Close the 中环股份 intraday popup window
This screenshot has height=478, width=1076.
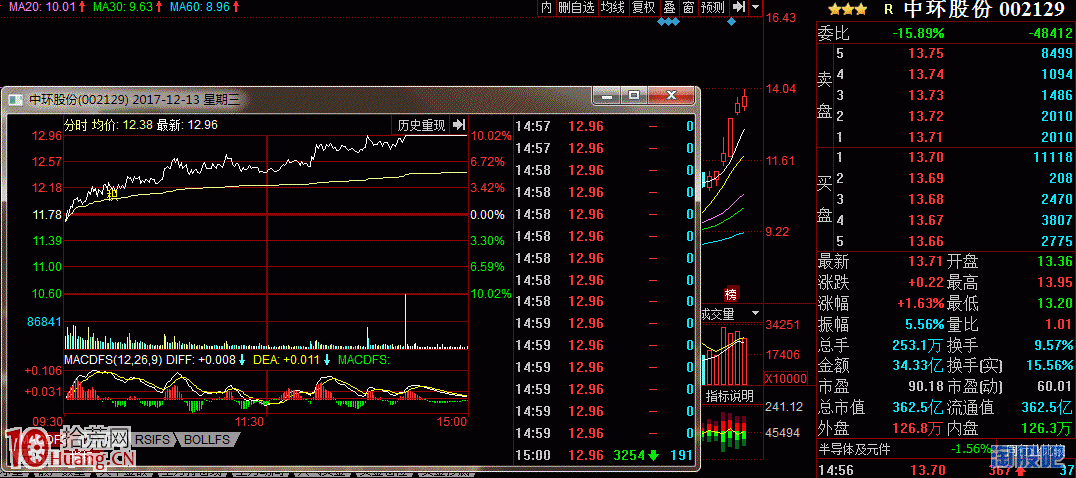click(670, 95)
